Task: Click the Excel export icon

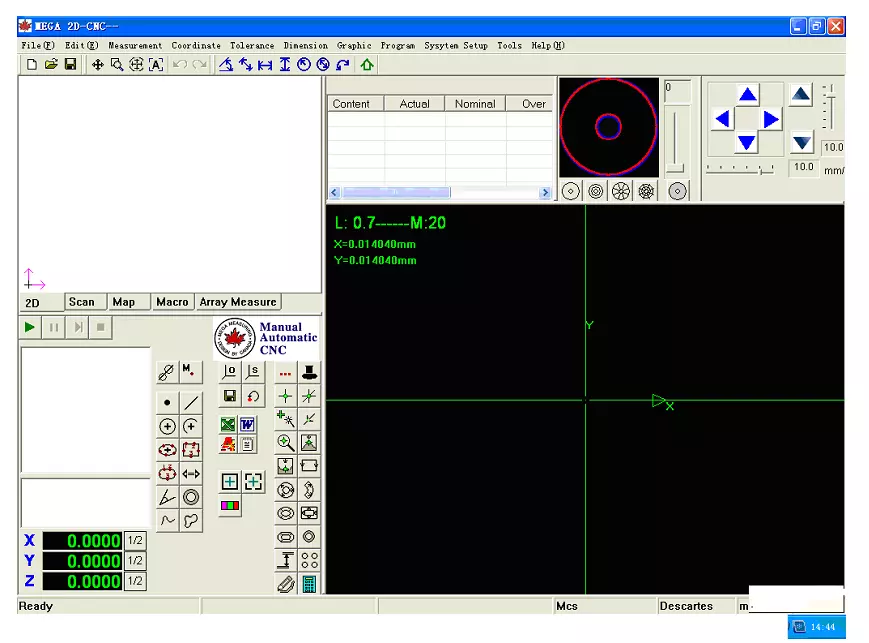Action: (229, 424)
